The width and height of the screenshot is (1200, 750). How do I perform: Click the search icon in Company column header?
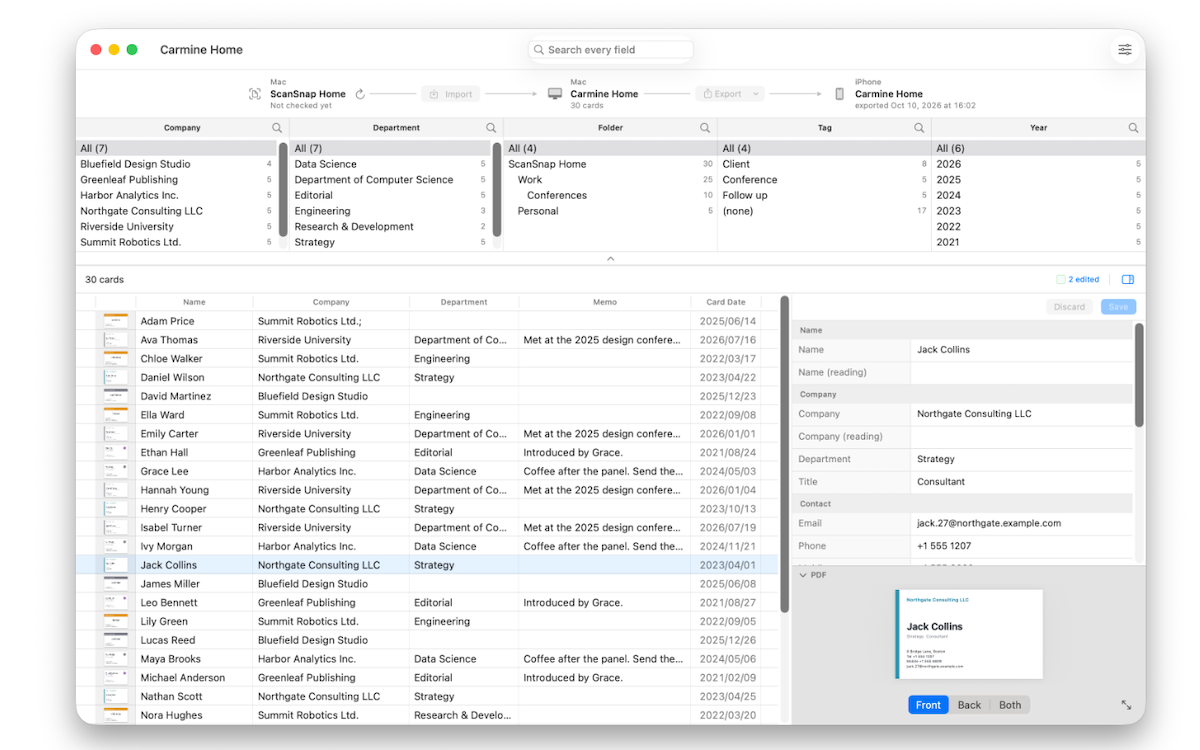click(277, 128)
